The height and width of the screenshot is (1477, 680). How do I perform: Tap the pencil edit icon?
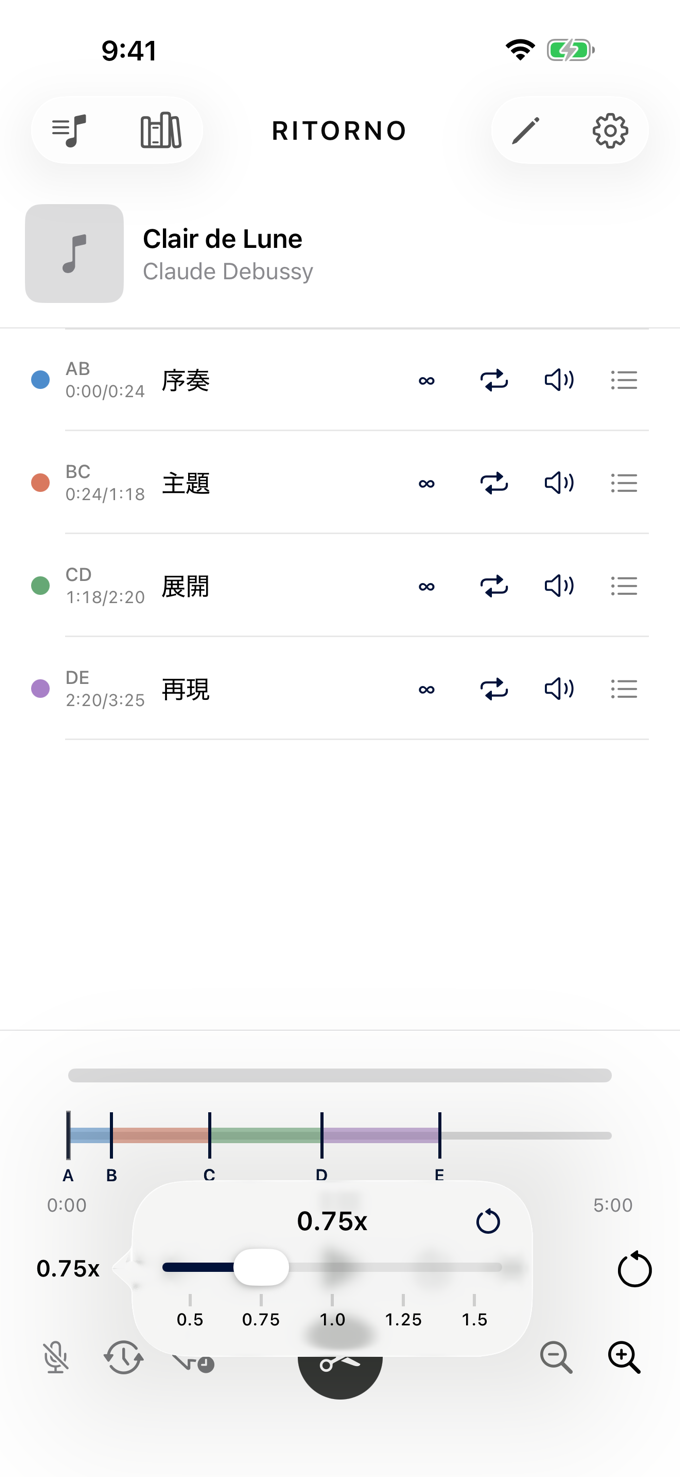pos(526,131)
